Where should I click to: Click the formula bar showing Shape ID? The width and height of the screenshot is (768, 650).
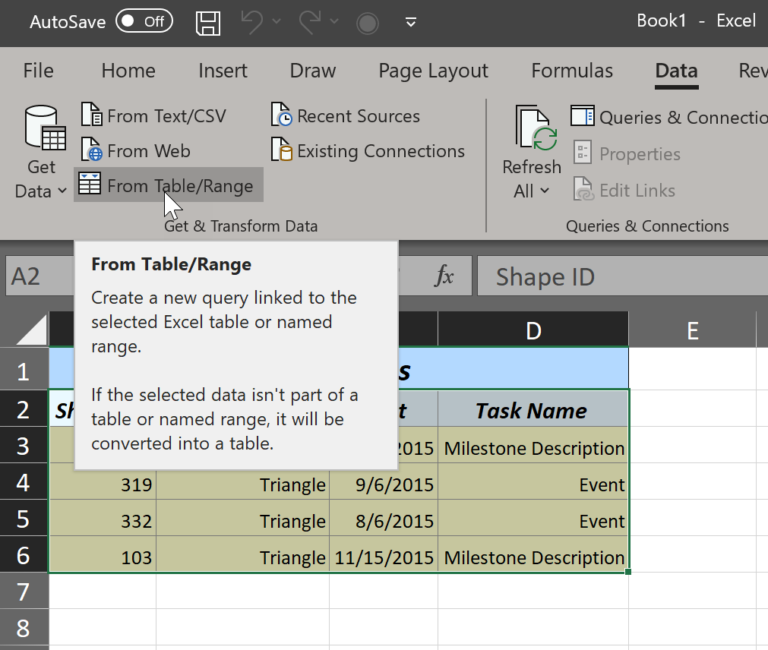pyautogui.click(x=623, y=276)
